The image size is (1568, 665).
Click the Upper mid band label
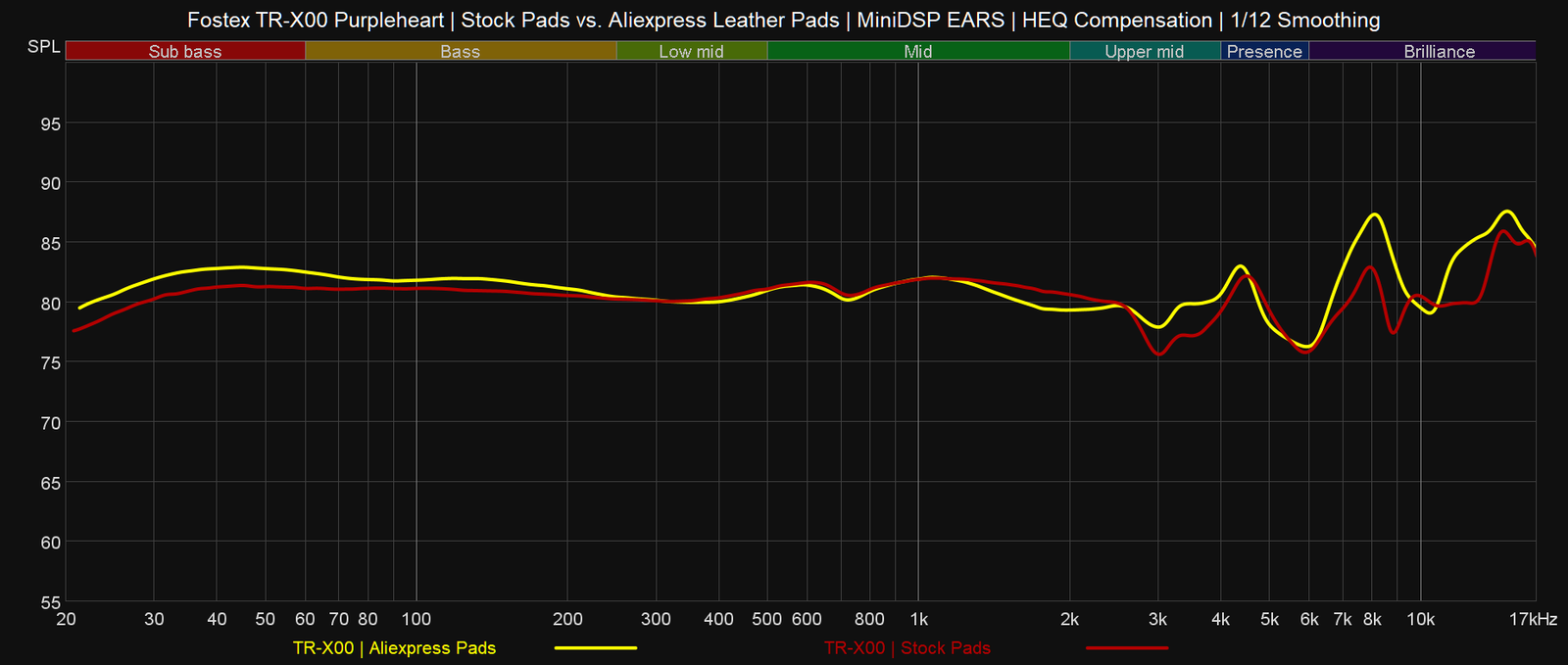[x=1144, y=51]
